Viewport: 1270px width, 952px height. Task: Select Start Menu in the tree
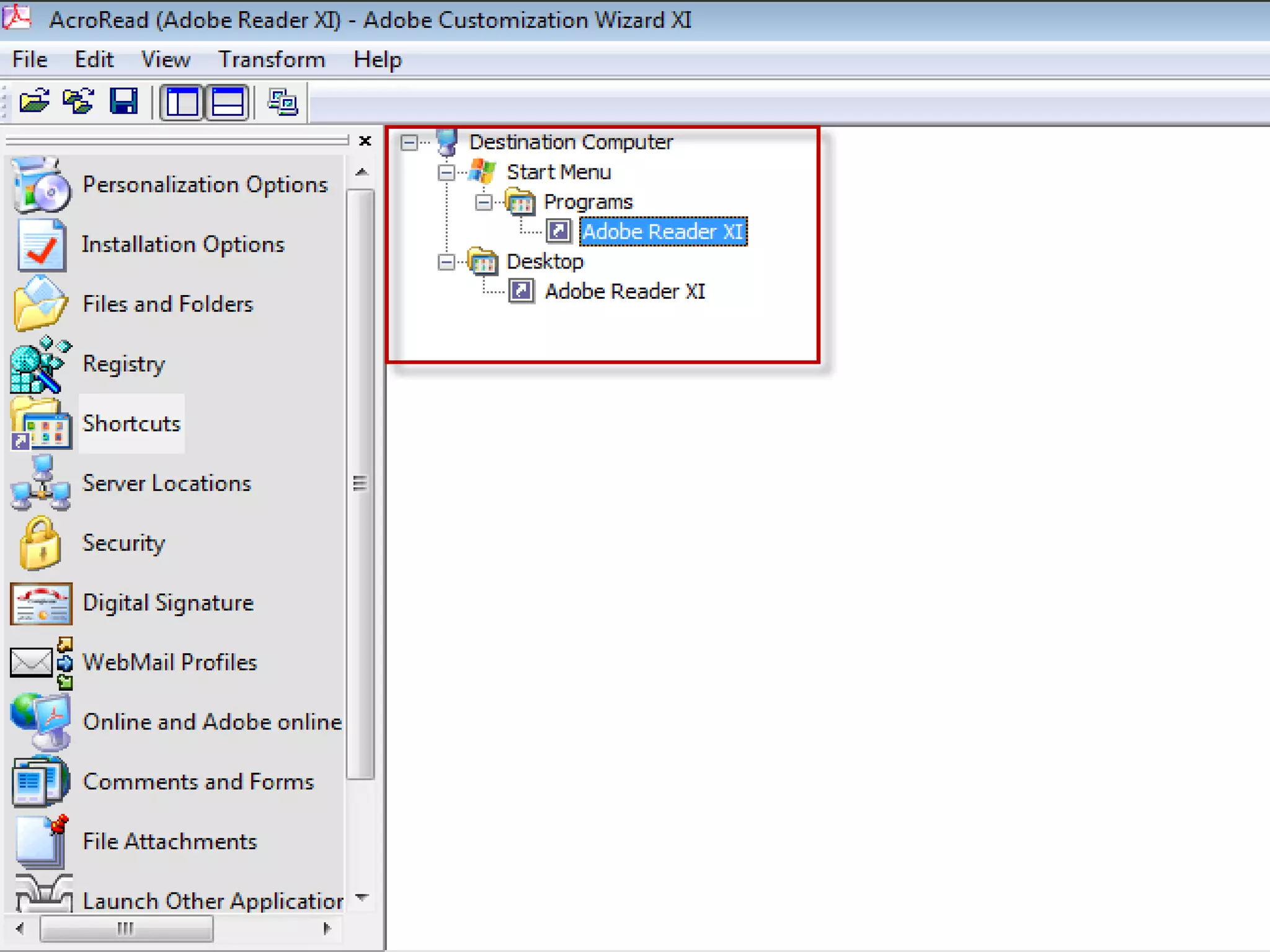pyautogui.click(x=559, y=172)
